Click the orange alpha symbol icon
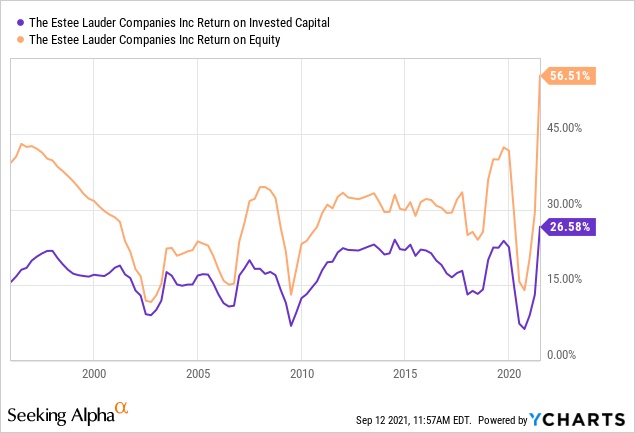The height and width of the screenshot is (433, 635). tap(122, 408)
